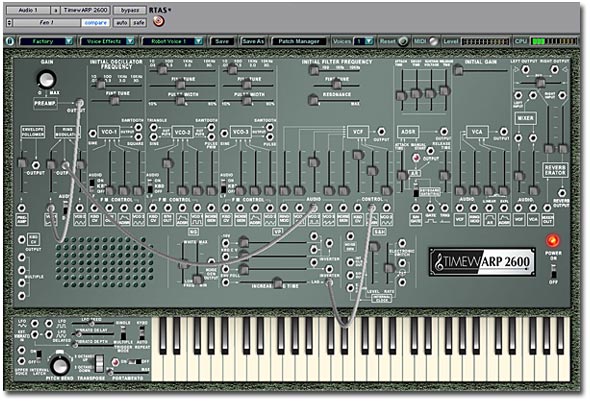Click the TimewARP 2600 plug-in selector

click(x=85, y=10)
